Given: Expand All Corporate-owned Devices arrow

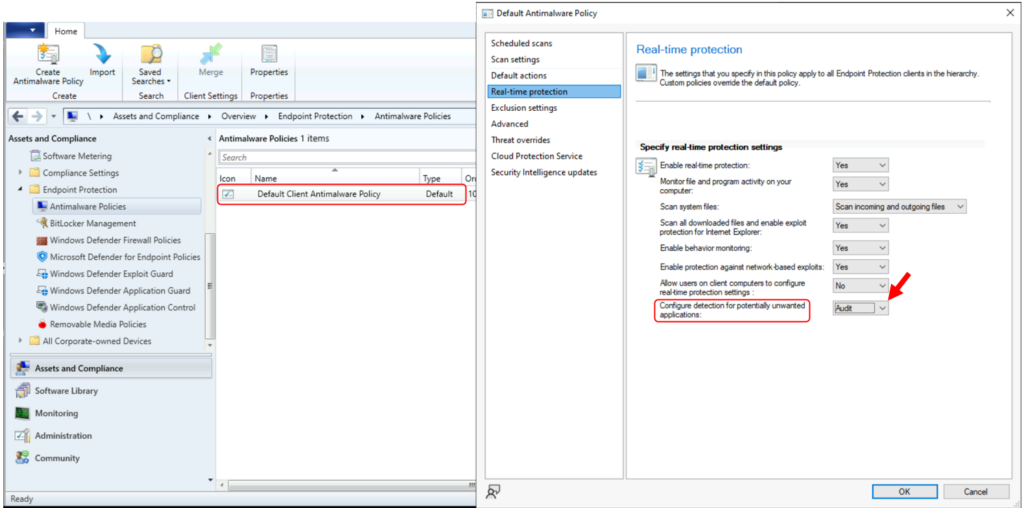Looking at the screenshot, I should click(22, 341).
